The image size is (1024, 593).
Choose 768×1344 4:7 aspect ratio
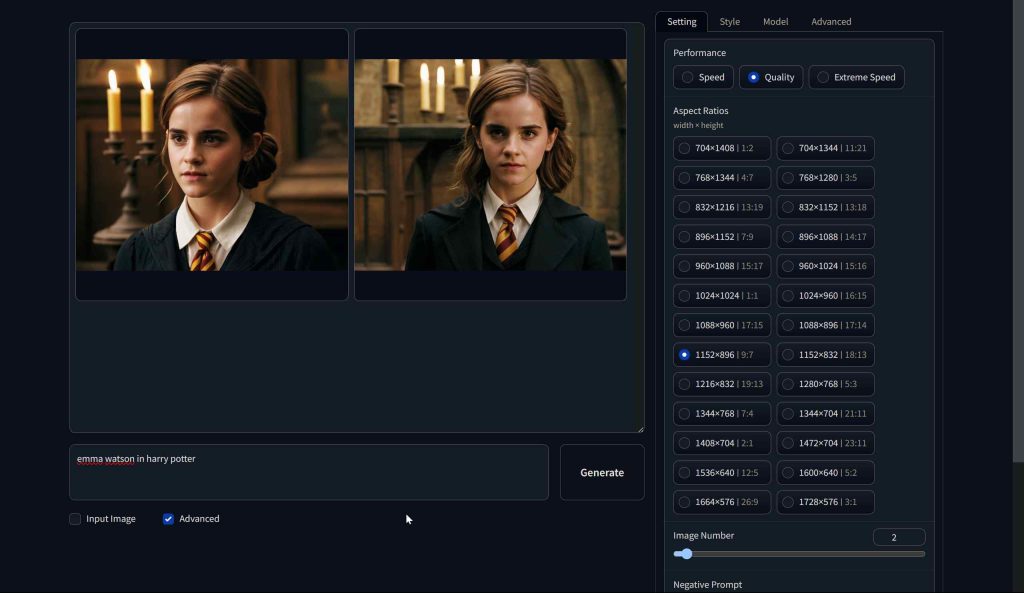722,178
